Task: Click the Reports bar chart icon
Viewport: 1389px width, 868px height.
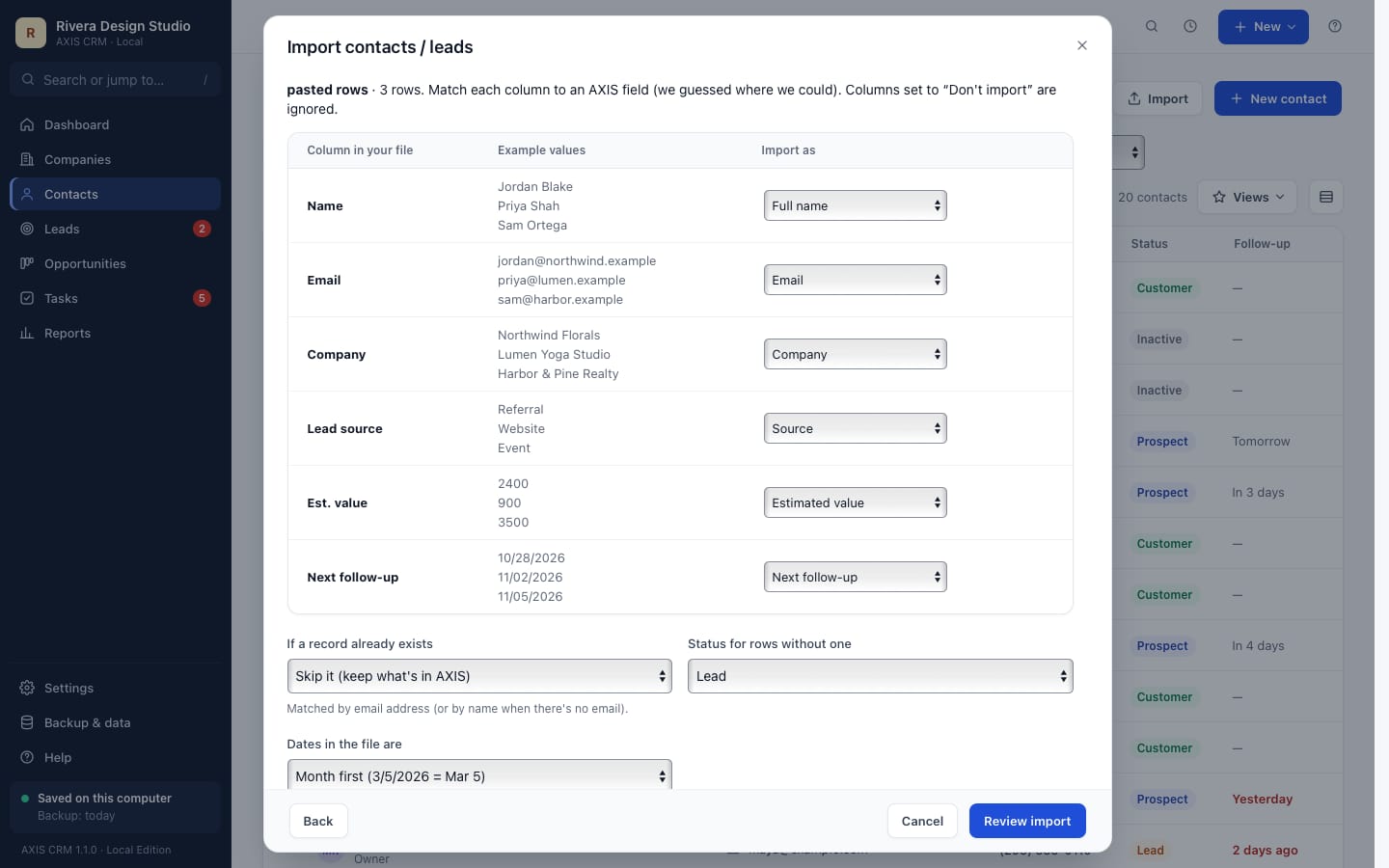Action: pos(27,333)
